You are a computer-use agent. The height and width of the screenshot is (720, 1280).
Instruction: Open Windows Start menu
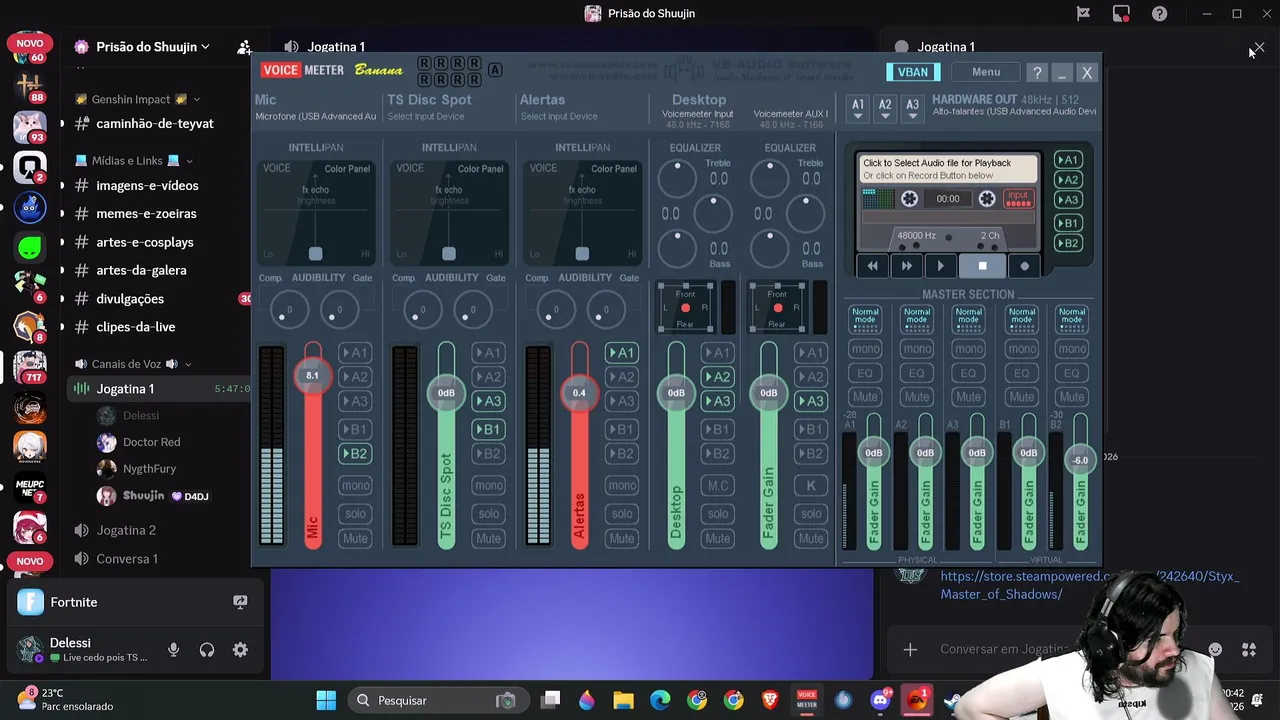(x=326, y=700)
